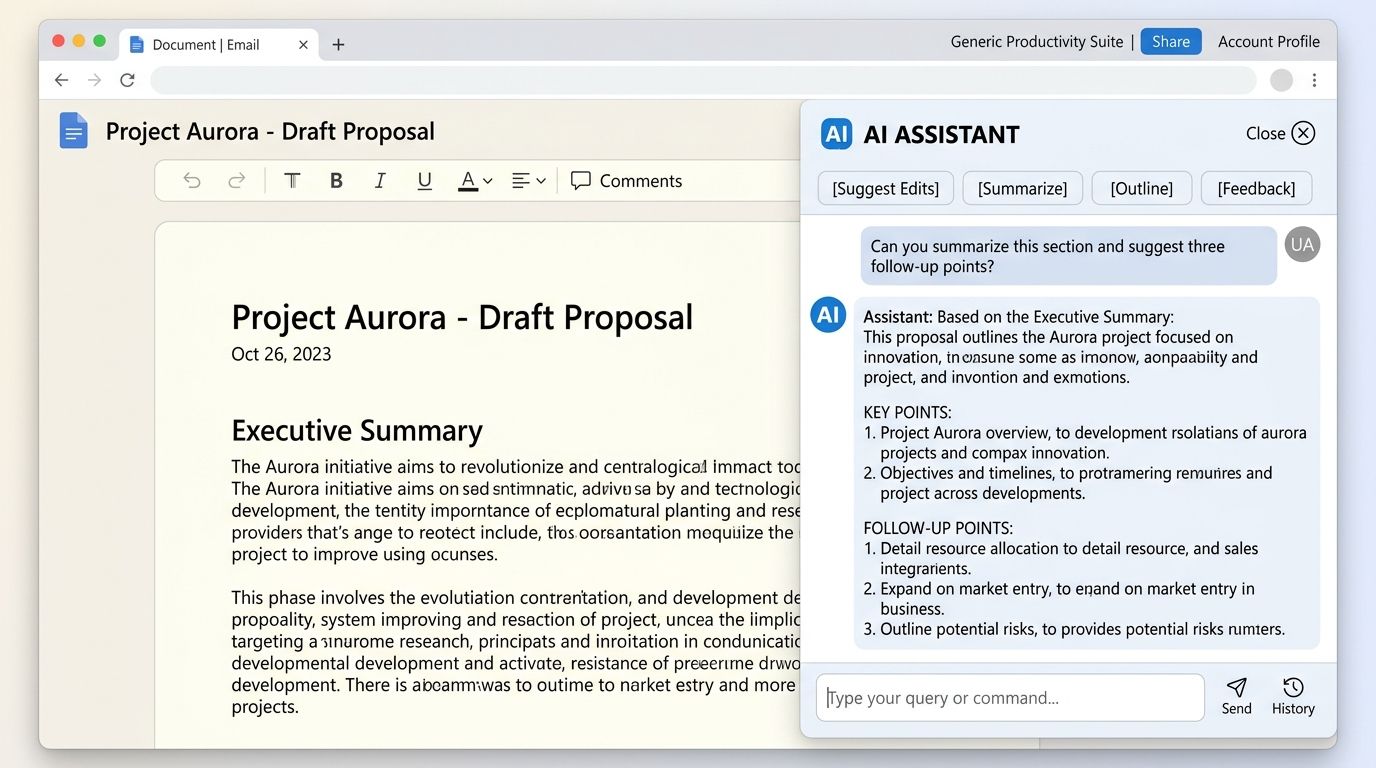
Task: Click the Feedback button
Action: coord(1256,188)
